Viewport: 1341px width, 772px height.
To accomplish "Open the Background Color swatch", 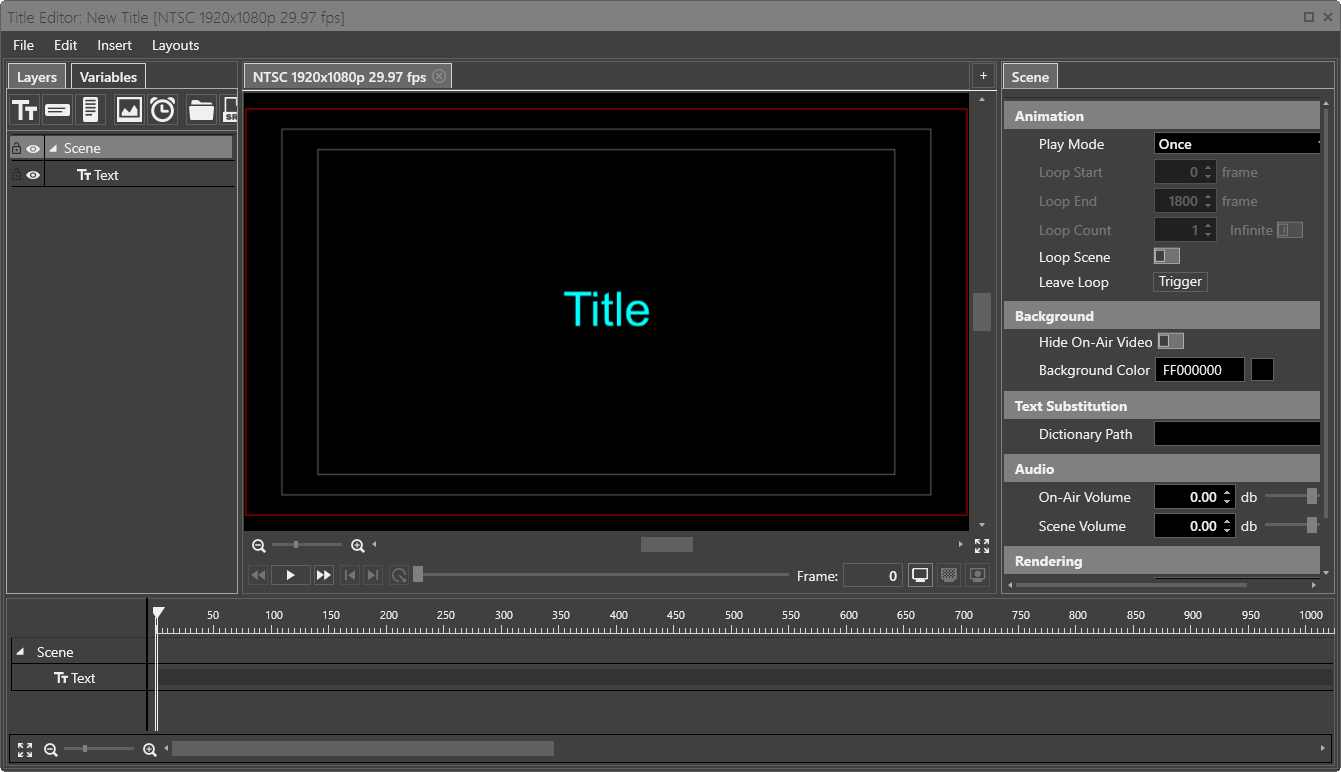I will [x=1262, y=370].
